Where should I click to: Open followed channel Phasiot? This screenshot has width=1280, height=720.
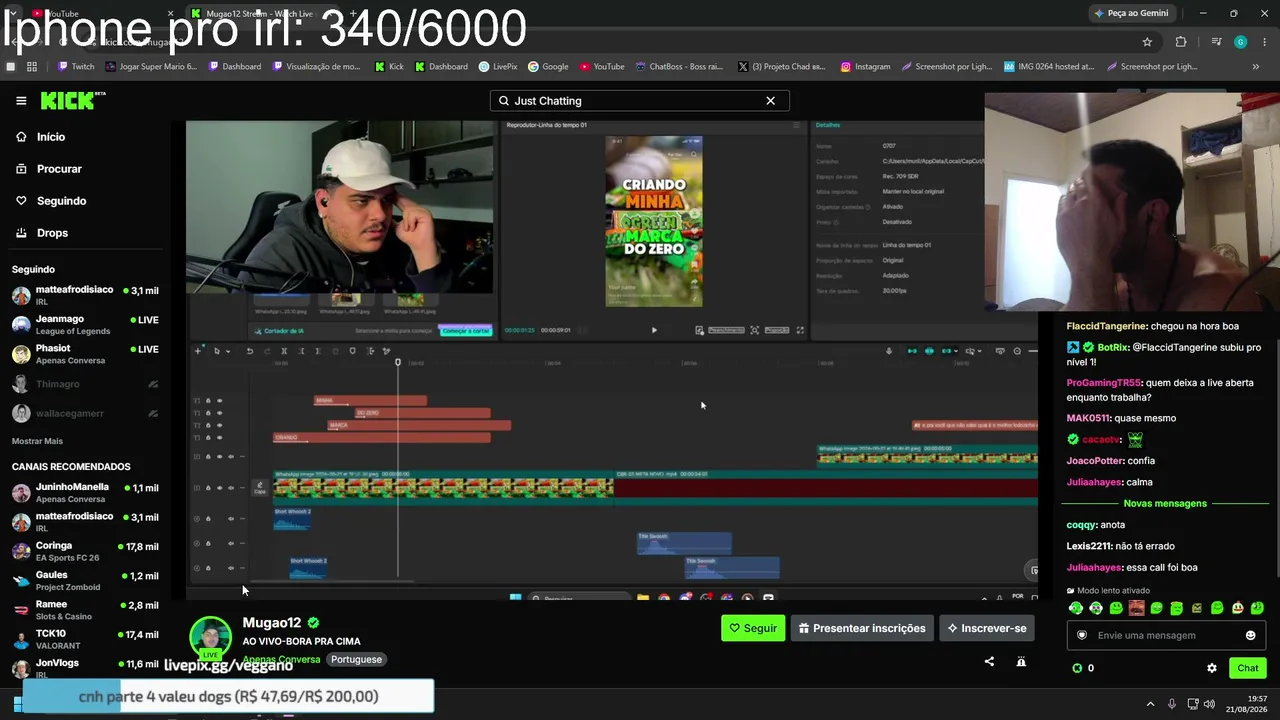[85, 354]
